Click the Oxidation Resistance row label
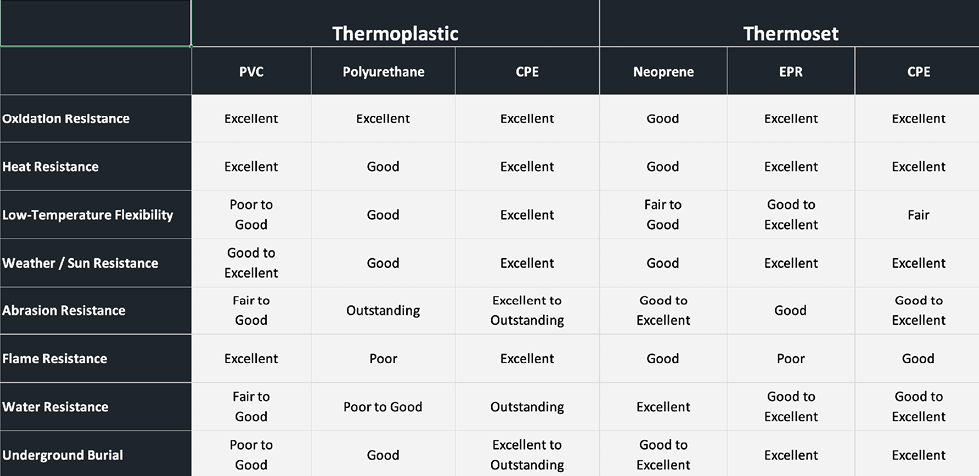Image resolution: width=979 pixels, height=476 pixels. pos(96,119)
